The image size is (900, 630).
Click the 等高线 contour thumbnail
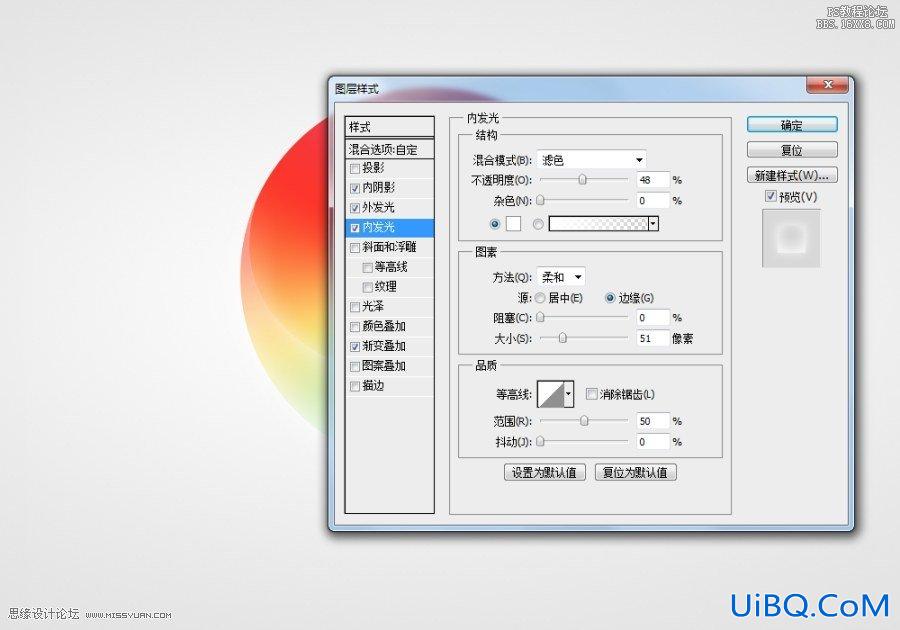550,394
